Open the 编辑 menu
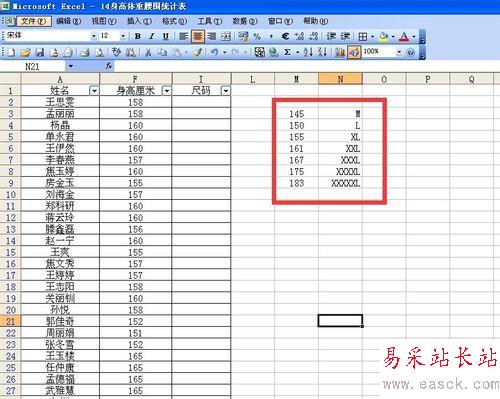 68,21
